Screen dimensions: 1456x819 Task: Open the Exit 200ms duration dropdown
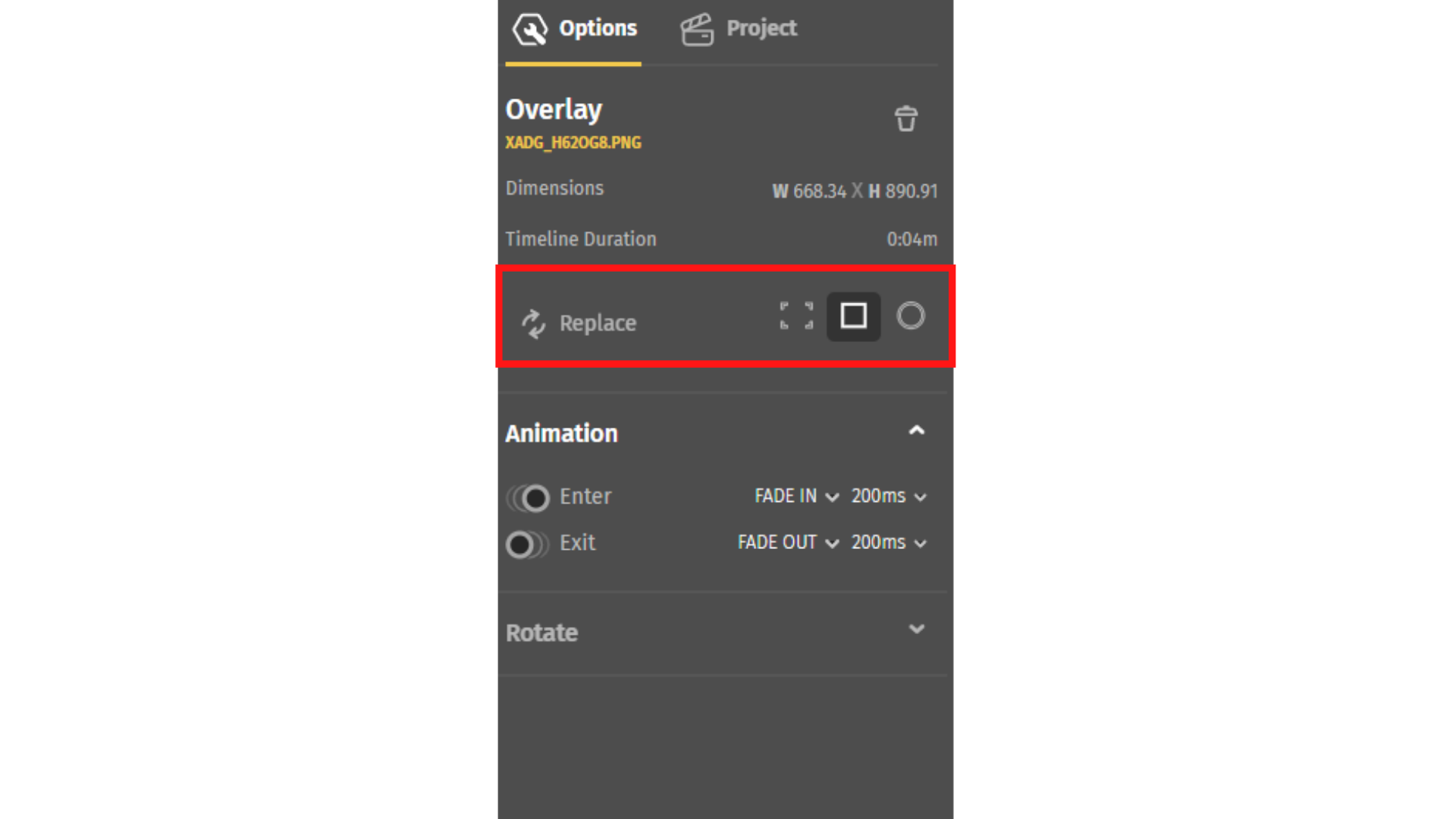(889, 543)
